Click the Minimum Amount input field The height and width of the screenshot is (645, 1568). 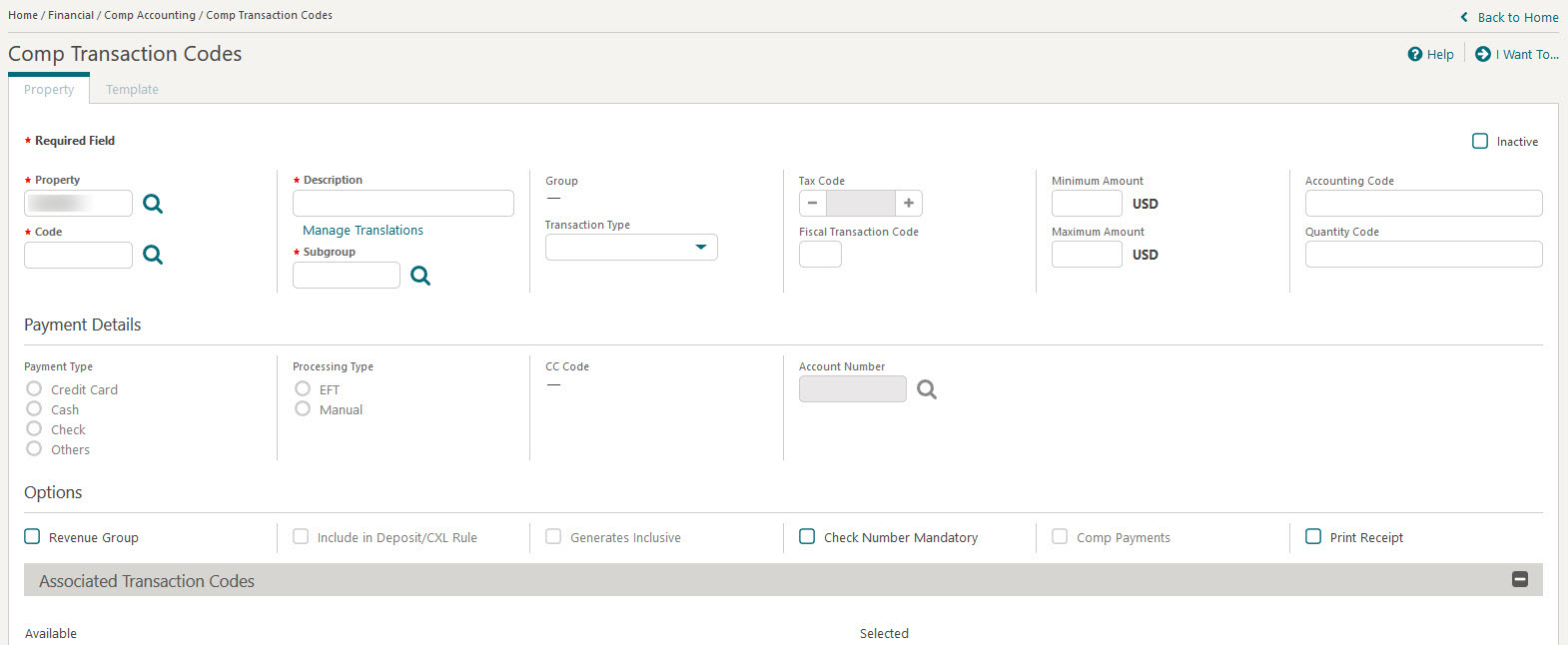point(1087,204)
